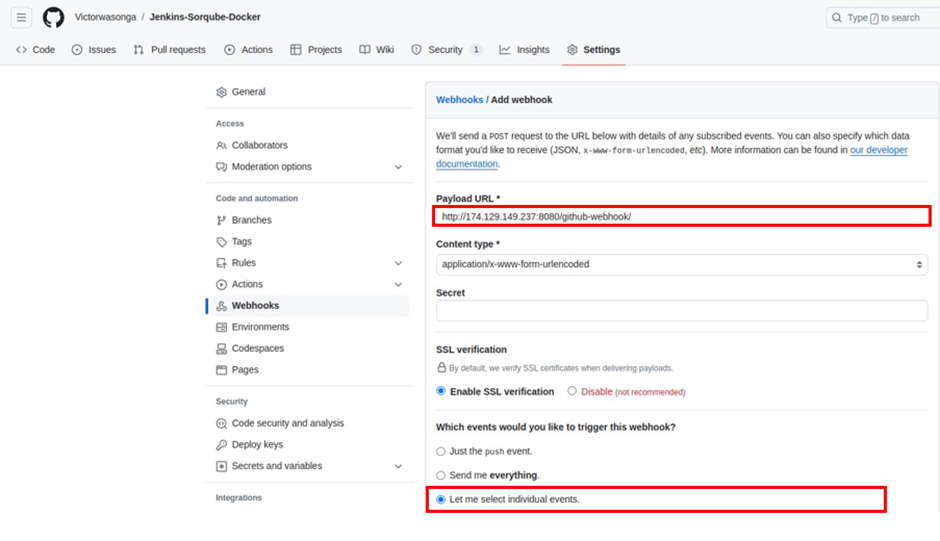Select Just the push event option

pyautogui.click(x=441, y=451)
